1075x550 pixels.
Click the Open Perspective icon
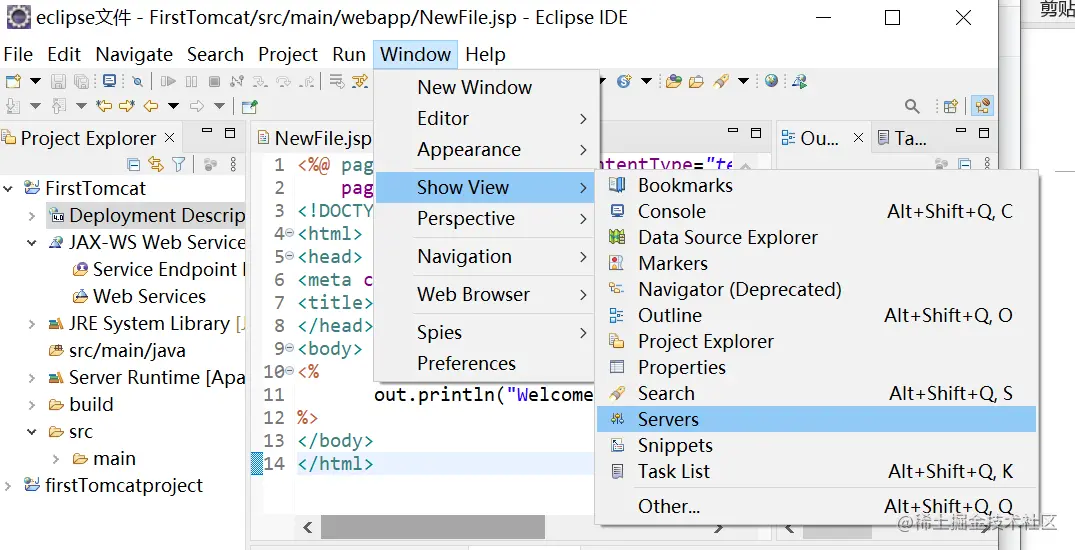coord(951,106)
